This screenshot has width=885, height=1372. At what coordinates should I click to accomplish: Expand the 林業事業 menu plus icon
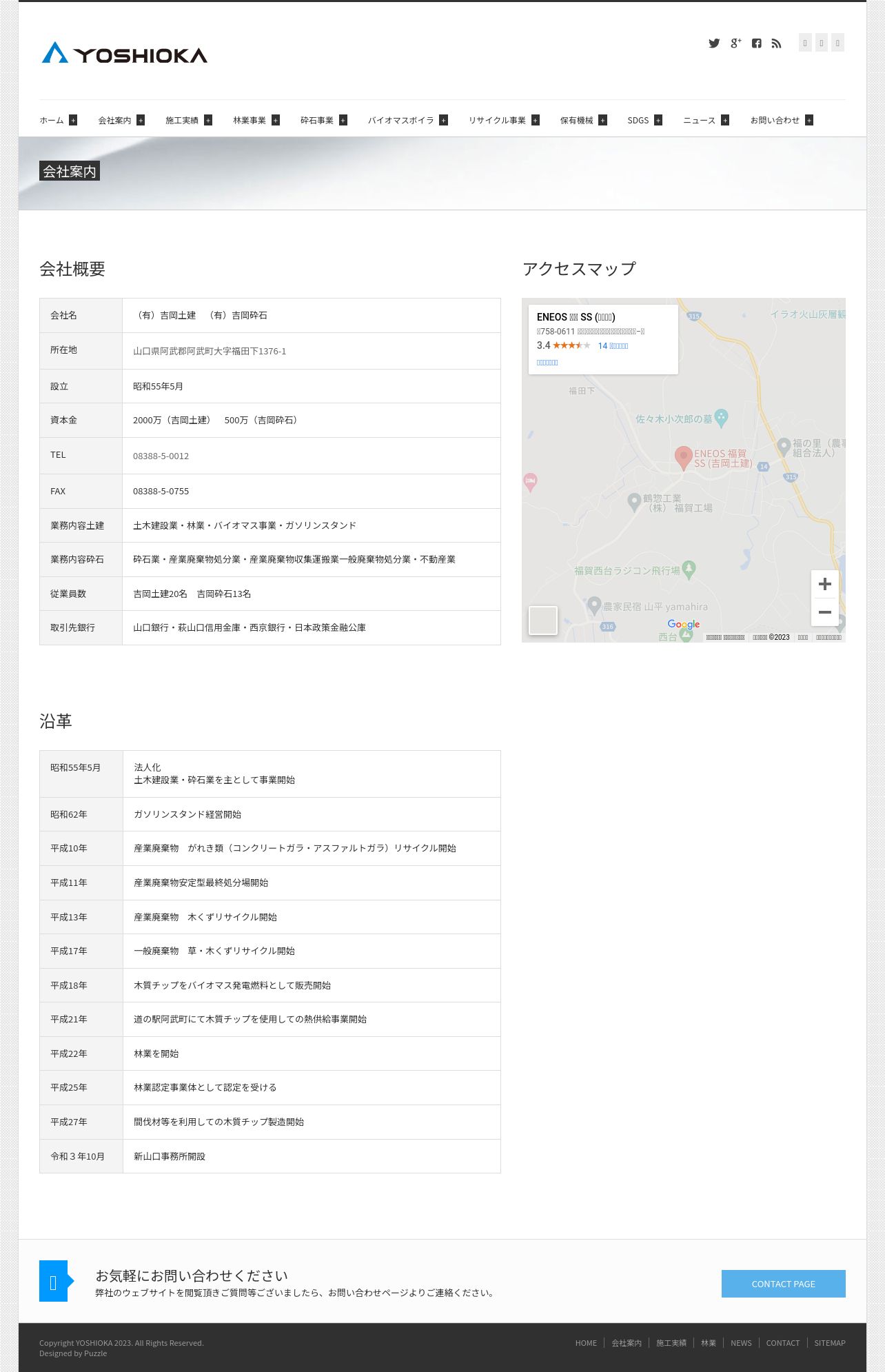point(276,120)
